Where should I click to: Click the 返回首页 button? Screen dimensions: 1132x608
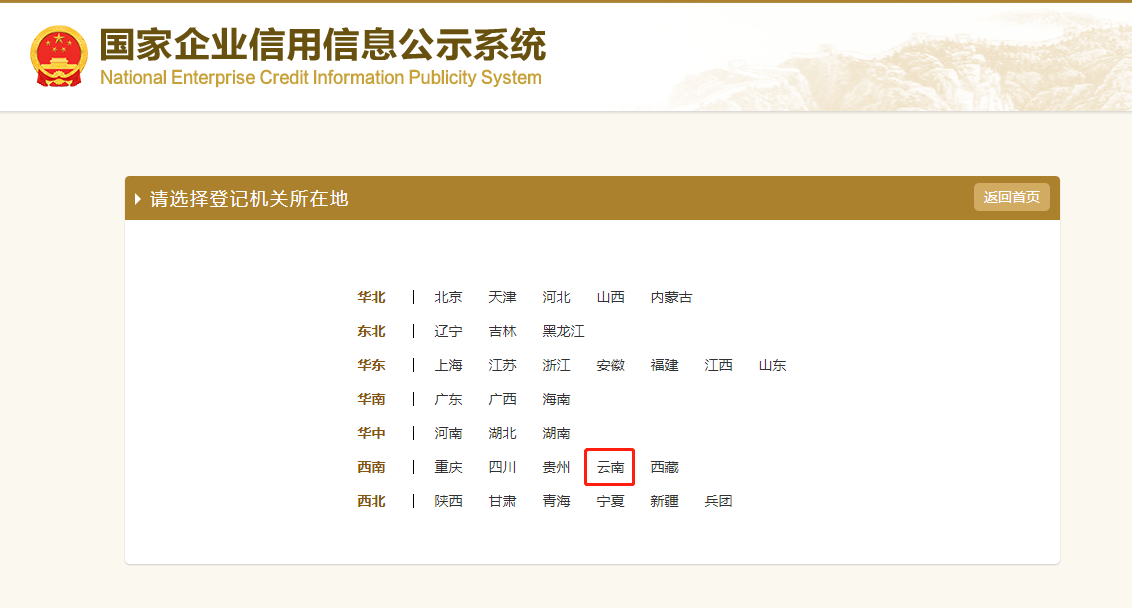point(1011,197)
